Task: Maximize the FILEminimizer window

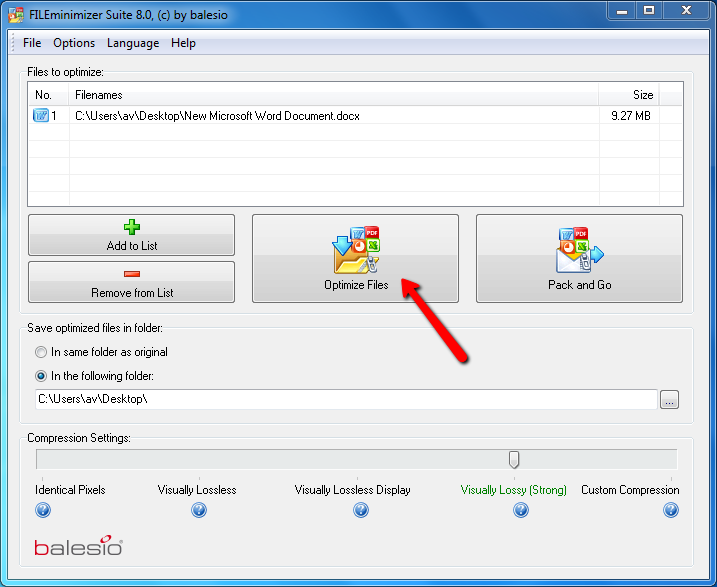Action: (649, 11)
